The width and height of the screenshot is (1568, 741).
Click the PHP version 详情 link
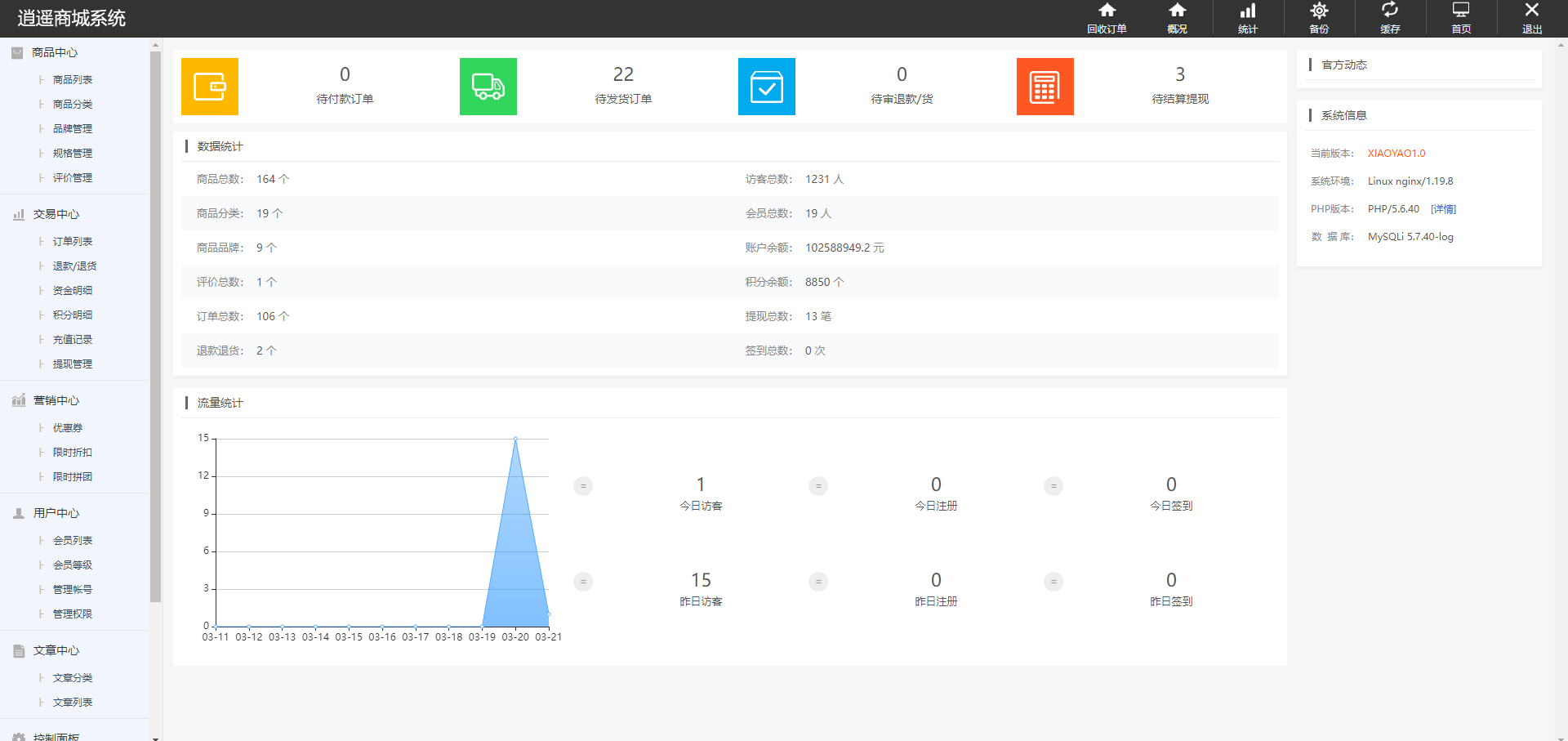click(x=1443, y=209)
